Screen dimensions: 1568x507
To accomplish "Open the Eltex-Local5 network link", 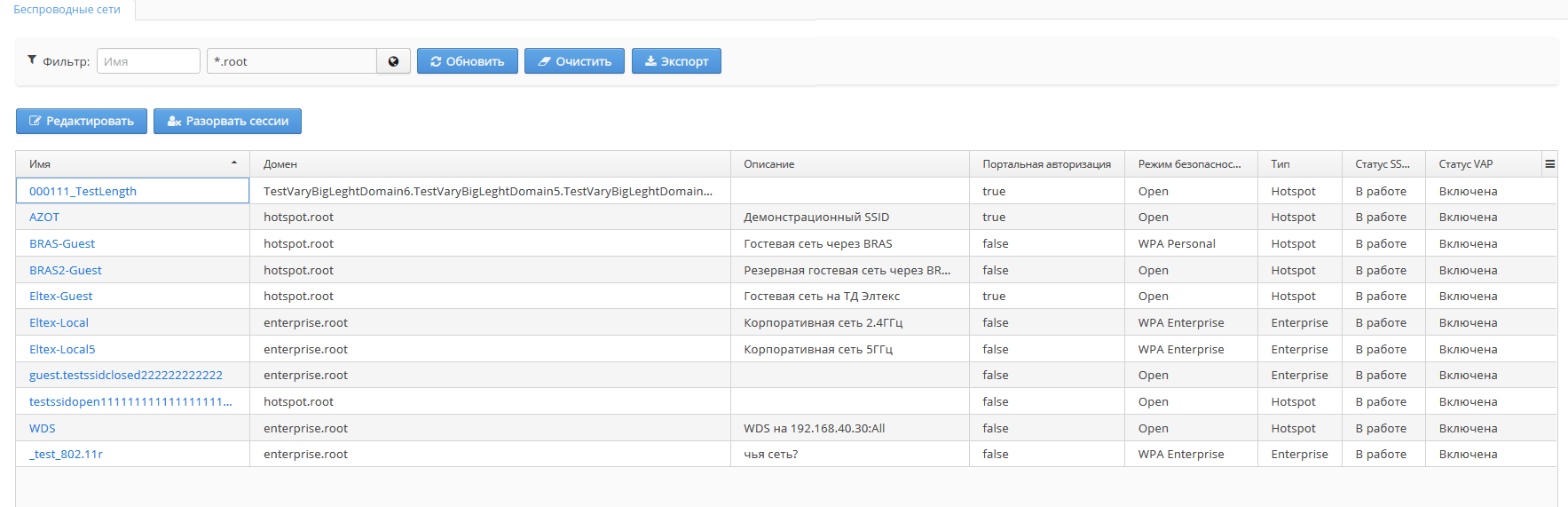I will (62, 349).
